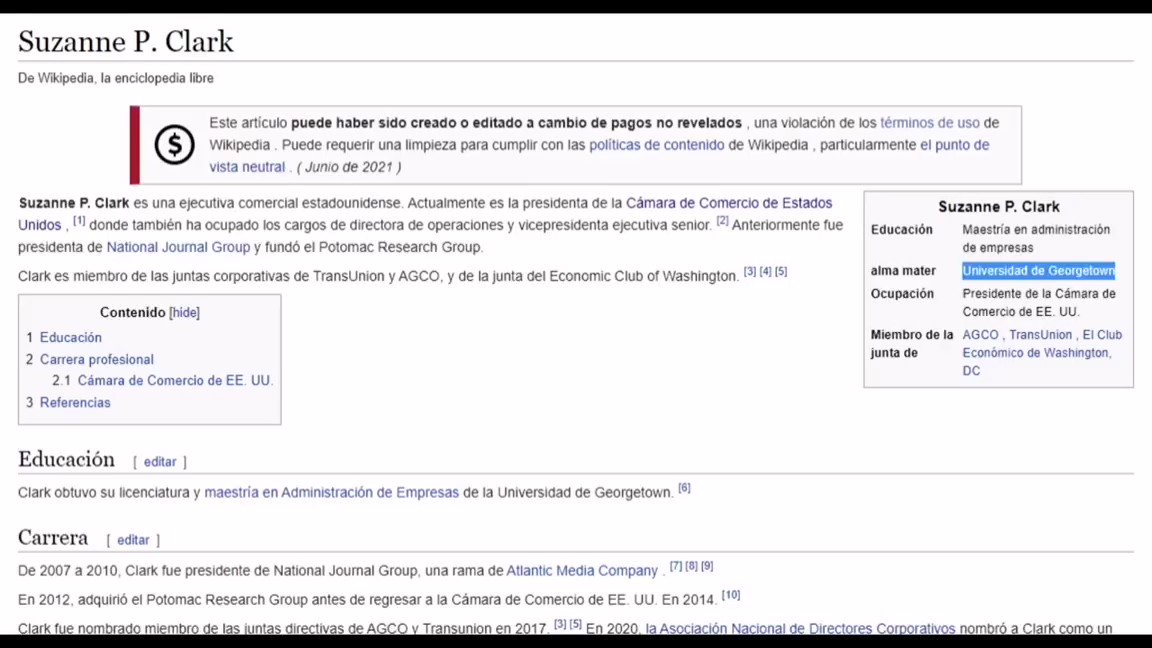Viewport: 1152px width, 648px height.
Task: Open footnote reference [4]
Action: (766, 272)
